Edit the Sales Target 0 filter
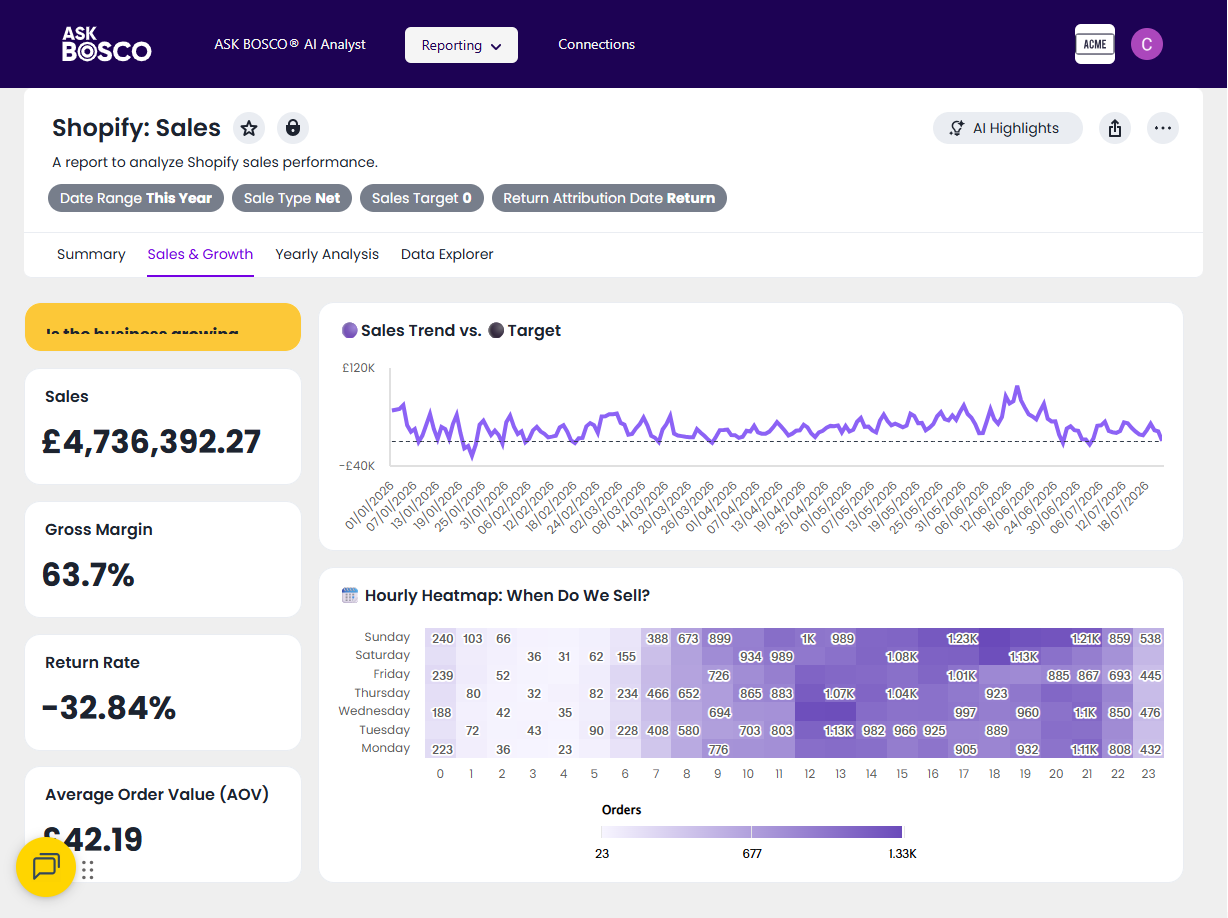 click(x=422, y=198)
